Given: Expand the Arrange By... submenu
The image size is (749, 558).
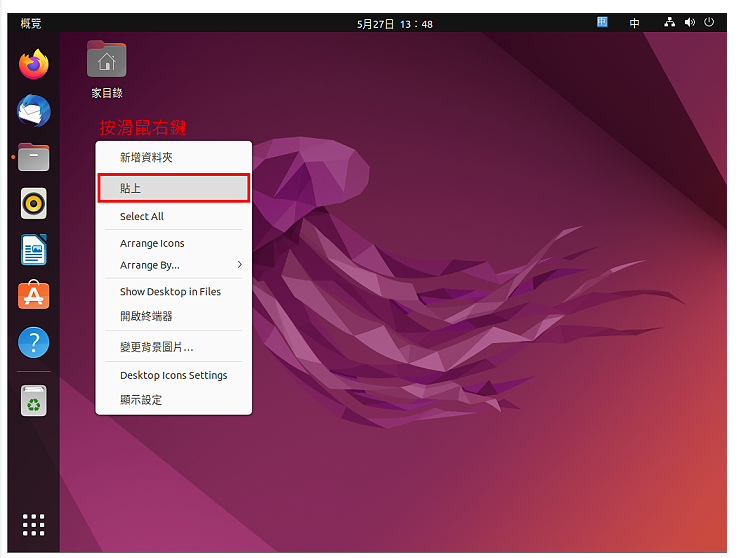Looking at the screenshot, I should (174, 265).
